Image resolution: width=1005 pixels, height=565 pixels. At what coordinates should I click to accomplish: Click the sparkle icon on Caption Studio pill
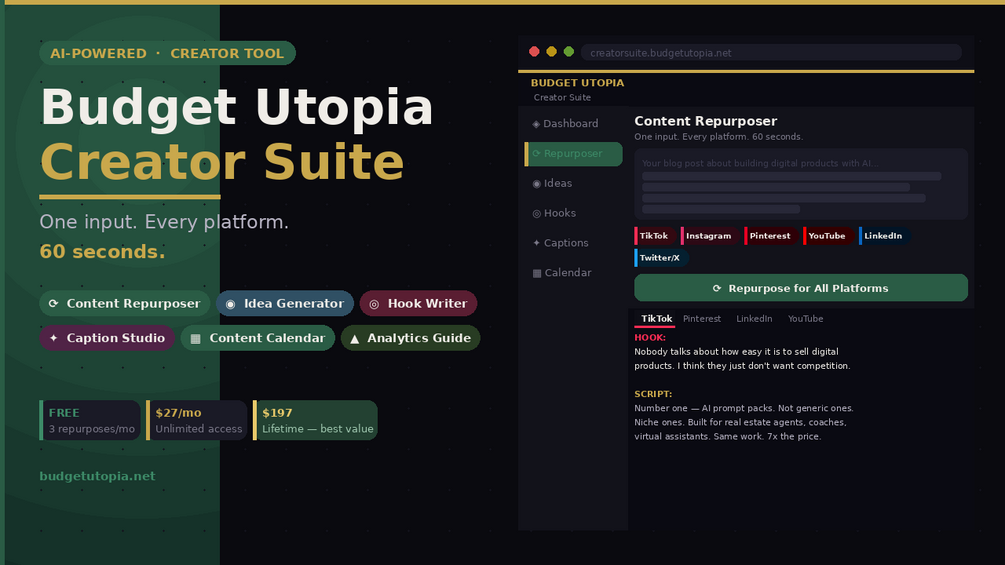point(54,338)
